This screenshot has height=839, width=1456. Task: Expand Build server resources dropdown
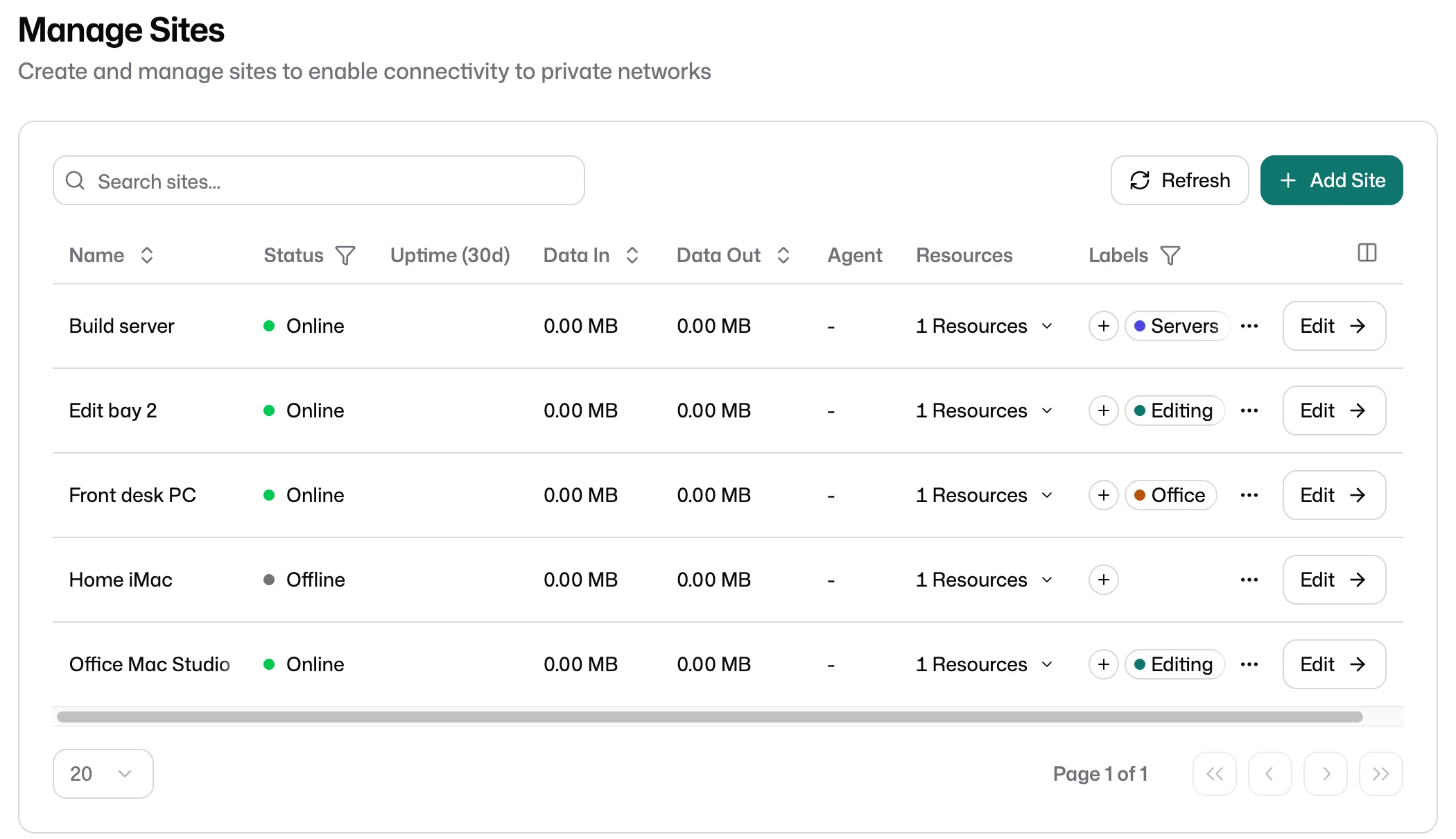tap(985, 326)
